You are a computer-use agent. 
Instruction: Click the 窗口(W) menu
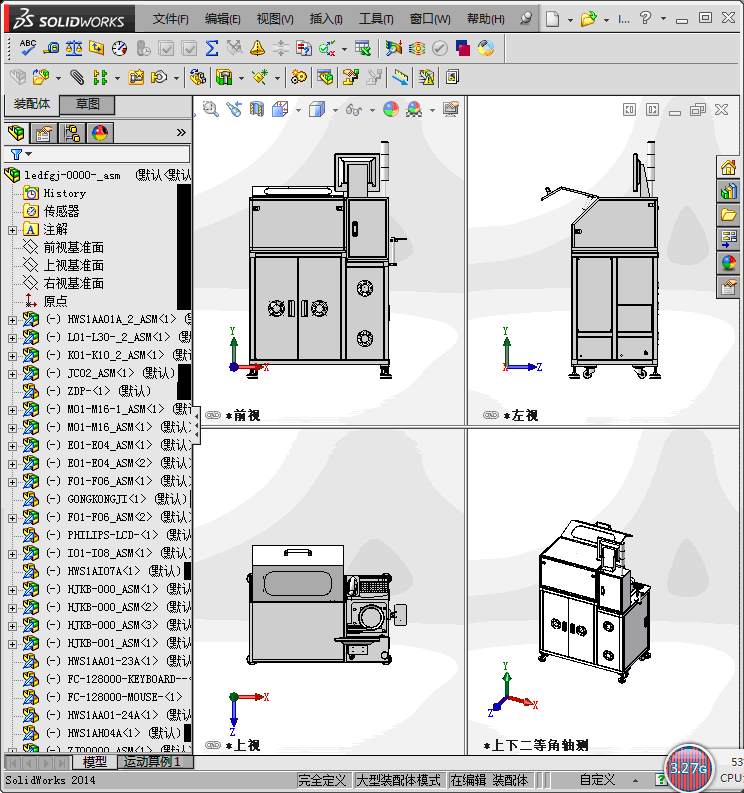(x=430, y=19)
